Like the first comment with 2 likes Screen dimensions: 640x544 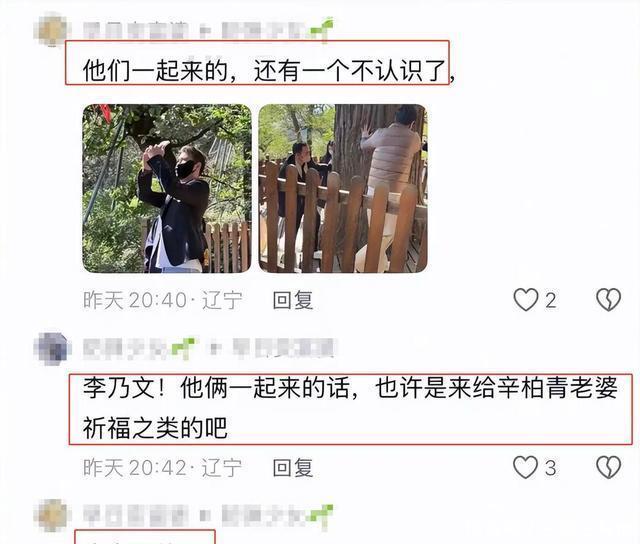525,300
